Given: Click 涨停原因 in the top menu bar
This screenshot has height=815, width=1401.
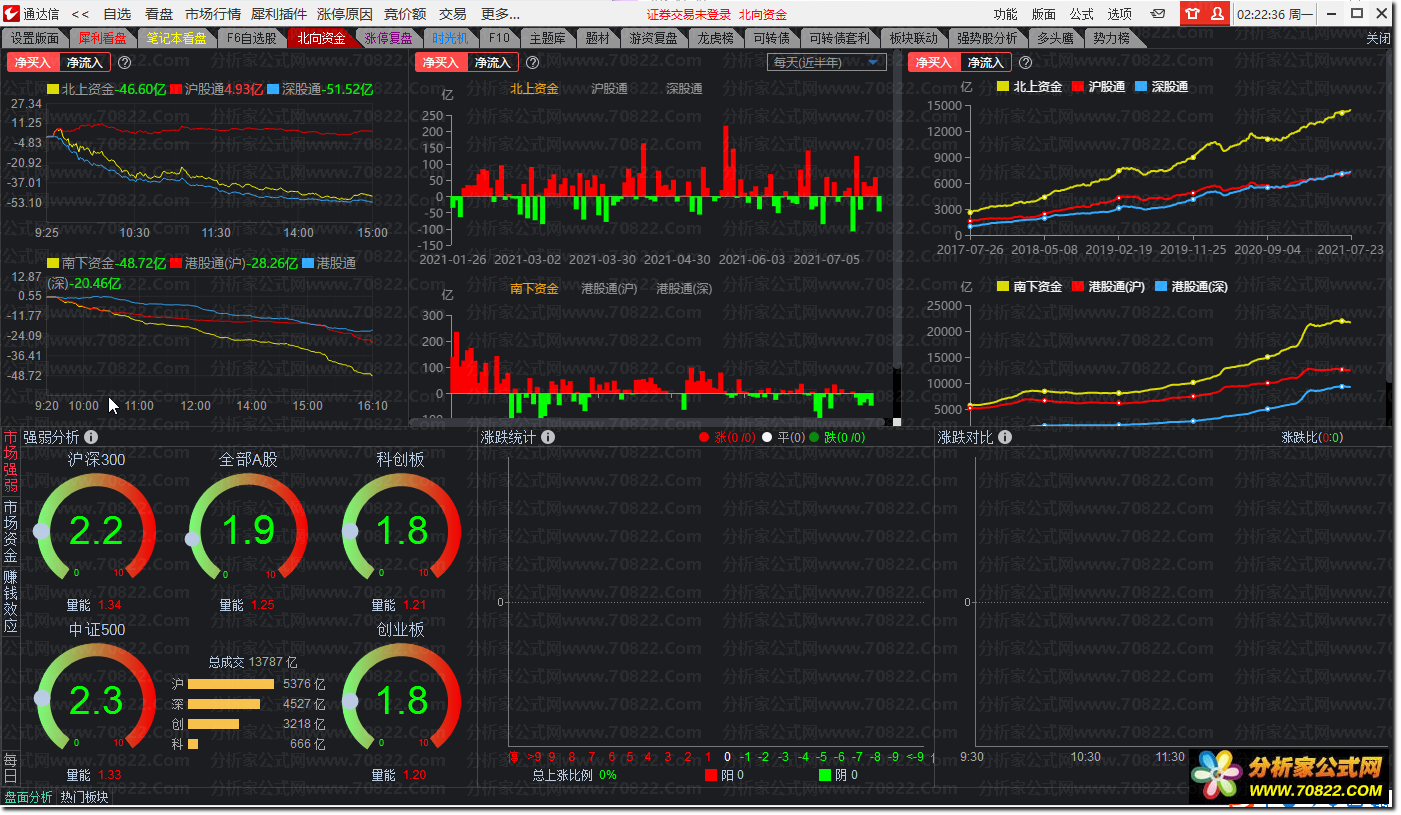Looking at the screenshot, I should tap(345, 14).
